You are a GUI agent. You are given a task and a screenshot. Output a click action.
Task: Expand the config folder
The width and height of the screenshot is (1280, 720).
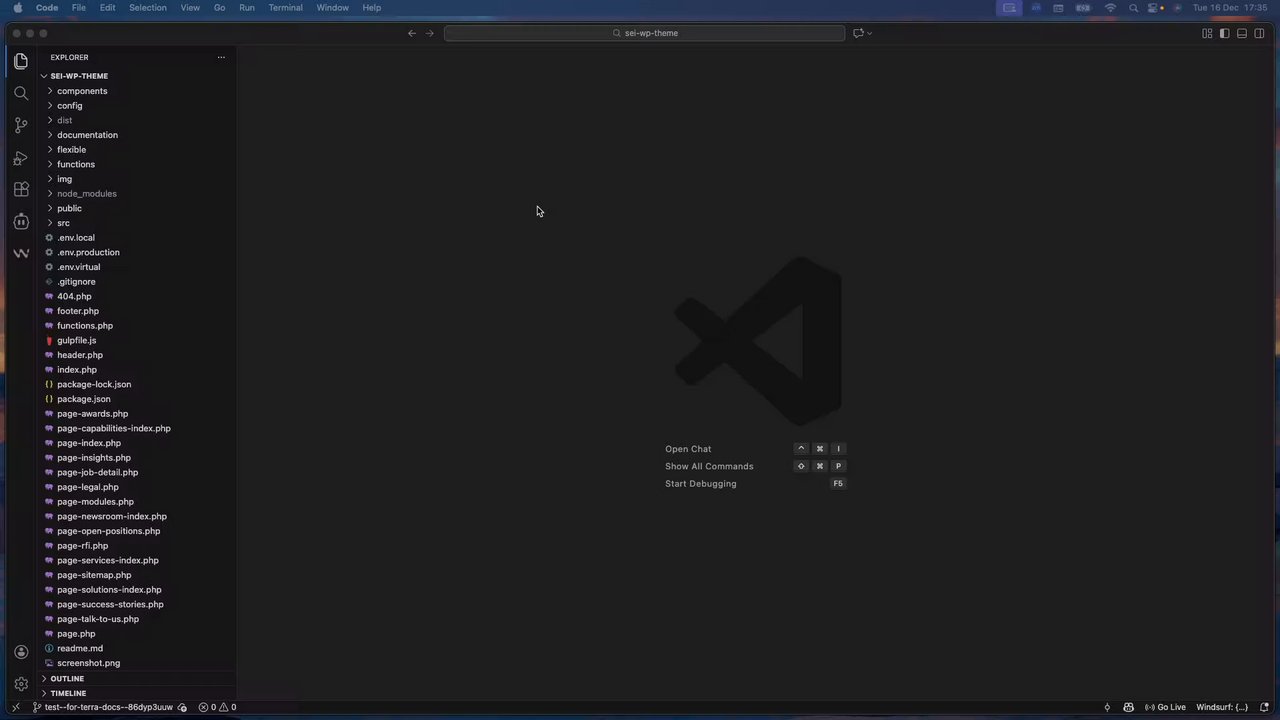pos(138,105)
